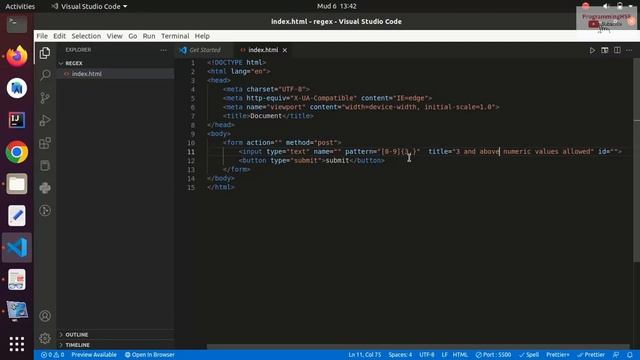This screenshot has width=640, height=360.
Task: Open the Explorer view in activity bar
Action: pos(45,53)
